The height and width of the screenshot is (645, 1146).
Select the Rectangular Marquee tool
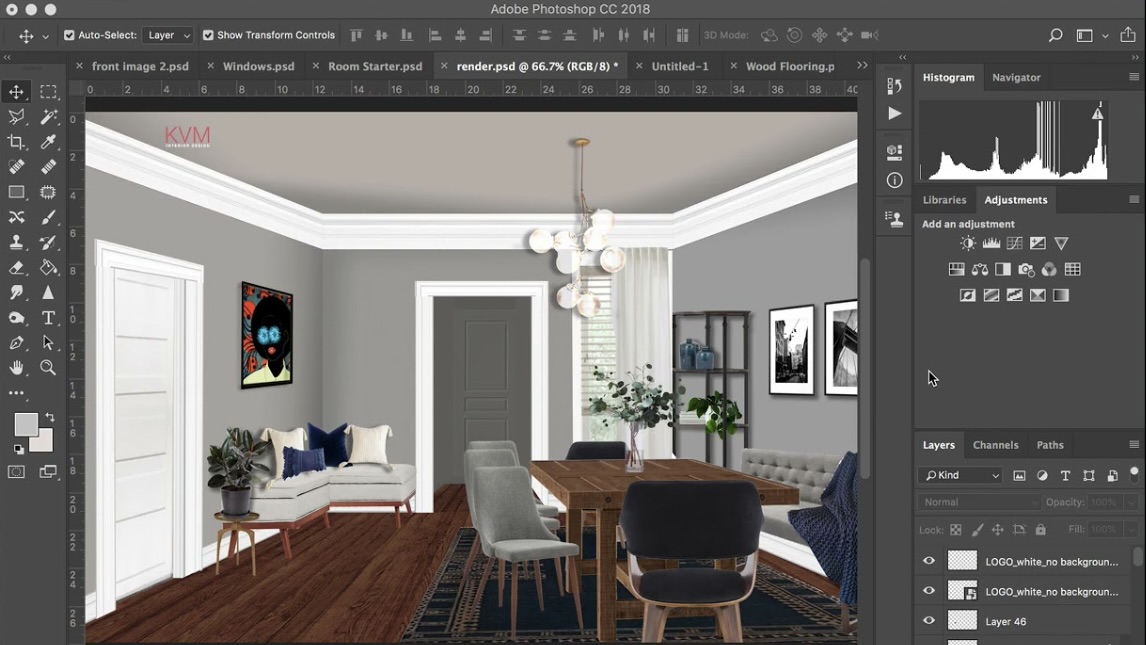tap(48, 92)
